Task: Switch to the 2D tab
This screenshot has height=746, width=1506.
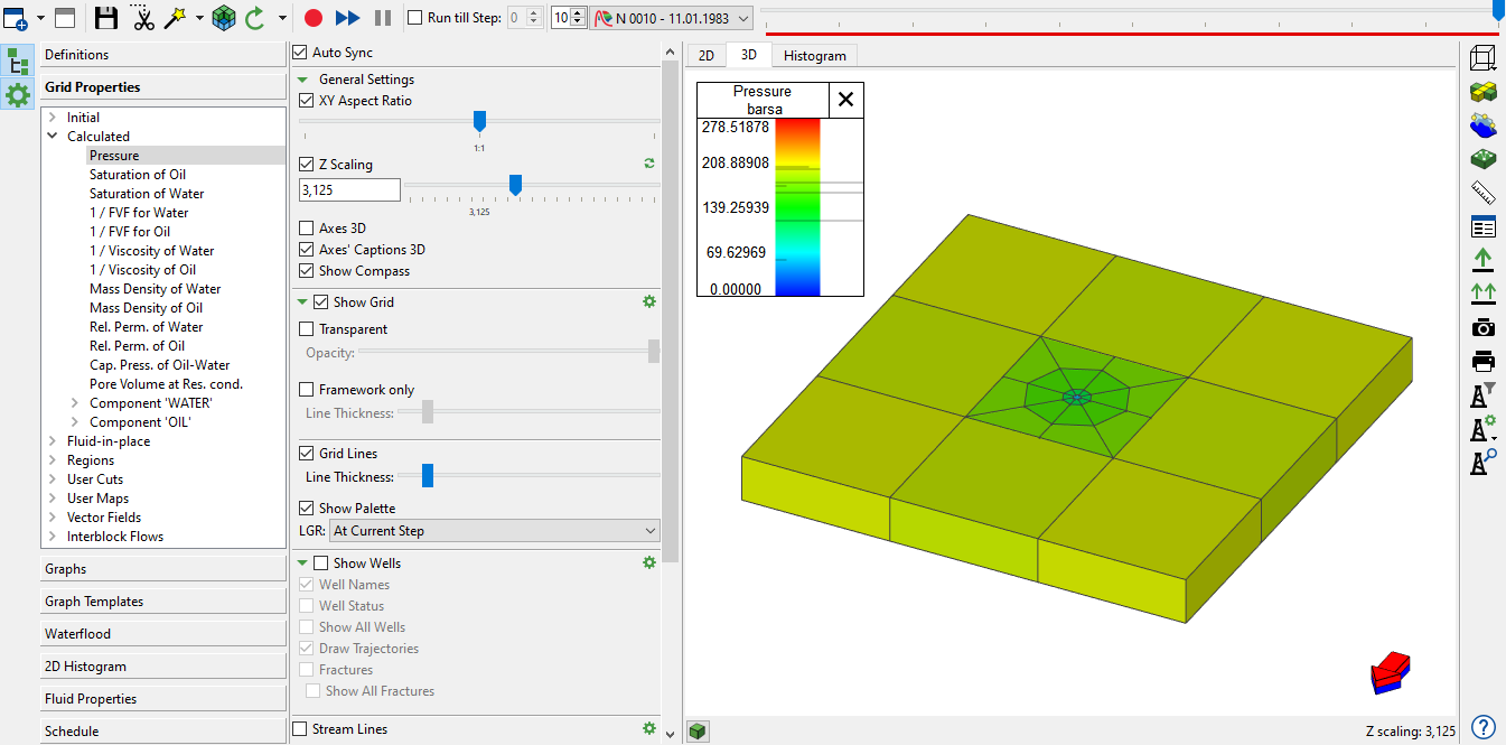Action: pyautogui.click(x=706, y=56)
